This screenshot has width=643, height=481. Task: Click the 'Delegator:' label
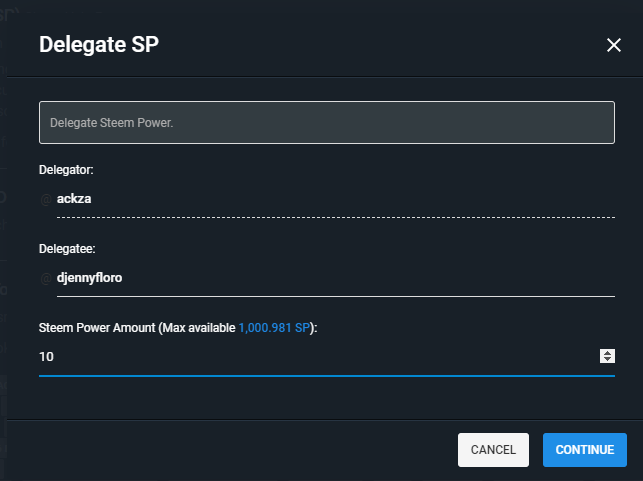click(x=66, y=170)
